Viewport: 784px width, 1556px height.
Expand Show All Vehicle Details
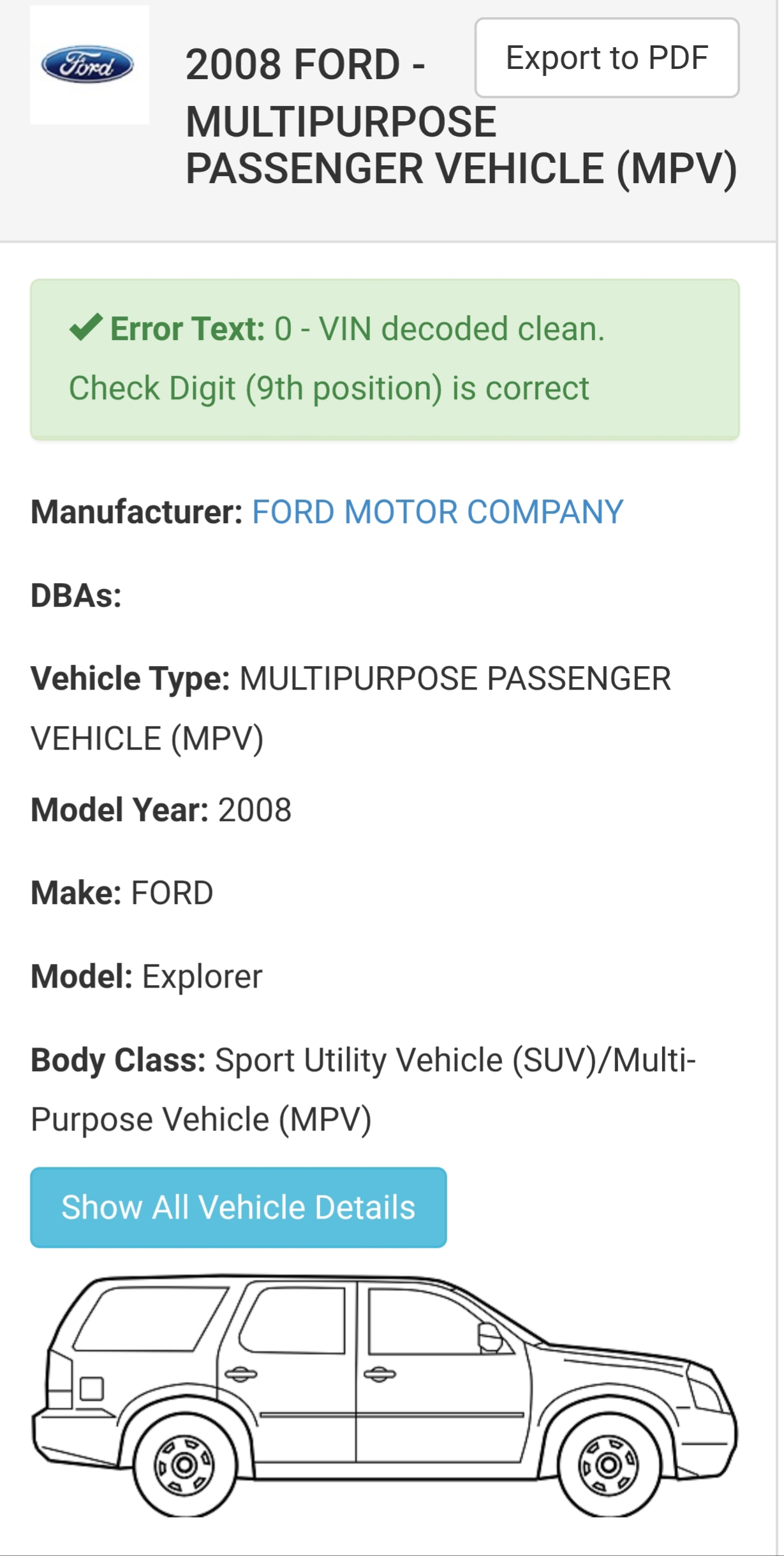point(238,1207)
